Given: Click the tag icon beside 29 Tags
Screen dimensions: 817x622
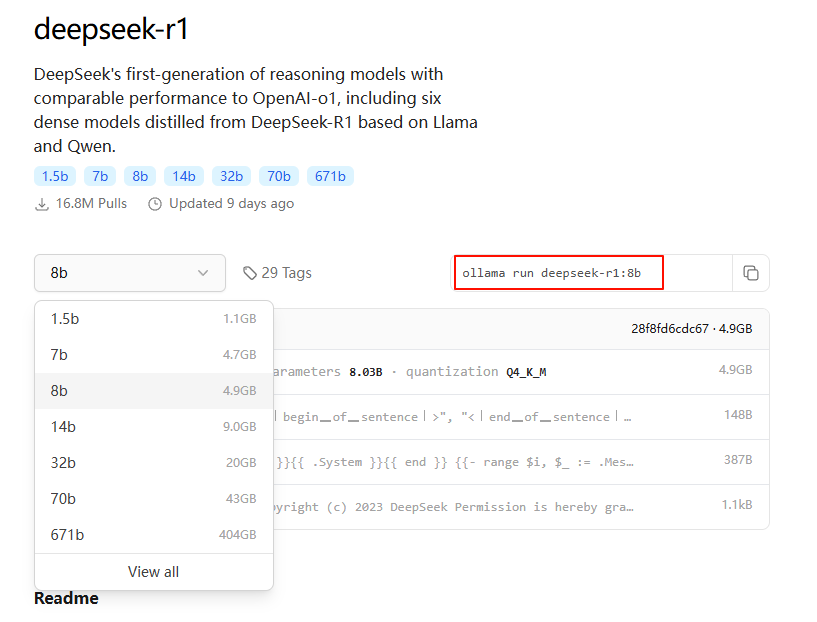Looking at the screenshot, I should tap(250, 273).
